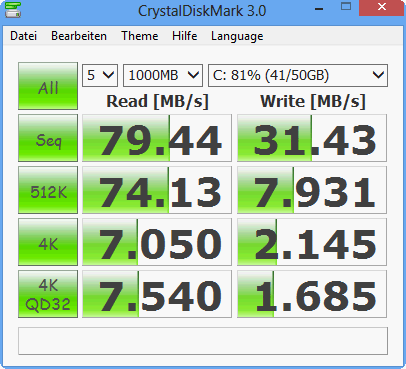Minimize the CrystalDiskMark window
The image size is (406, 369).
tap(319, 9)
